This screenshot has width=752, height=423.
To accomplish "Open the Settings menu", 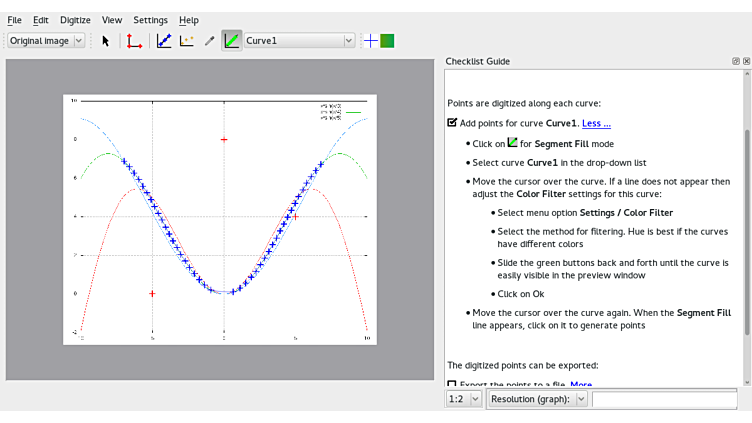I will 150,20.
